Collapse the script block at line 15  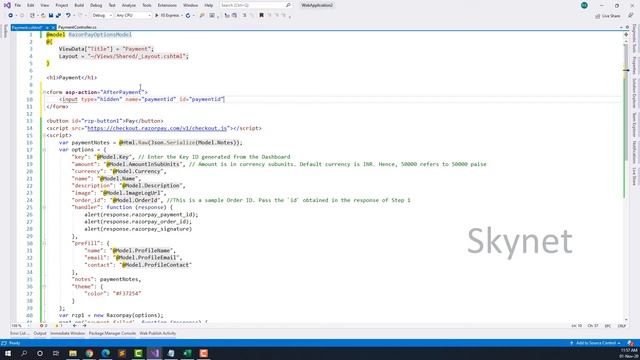(44, 136)
